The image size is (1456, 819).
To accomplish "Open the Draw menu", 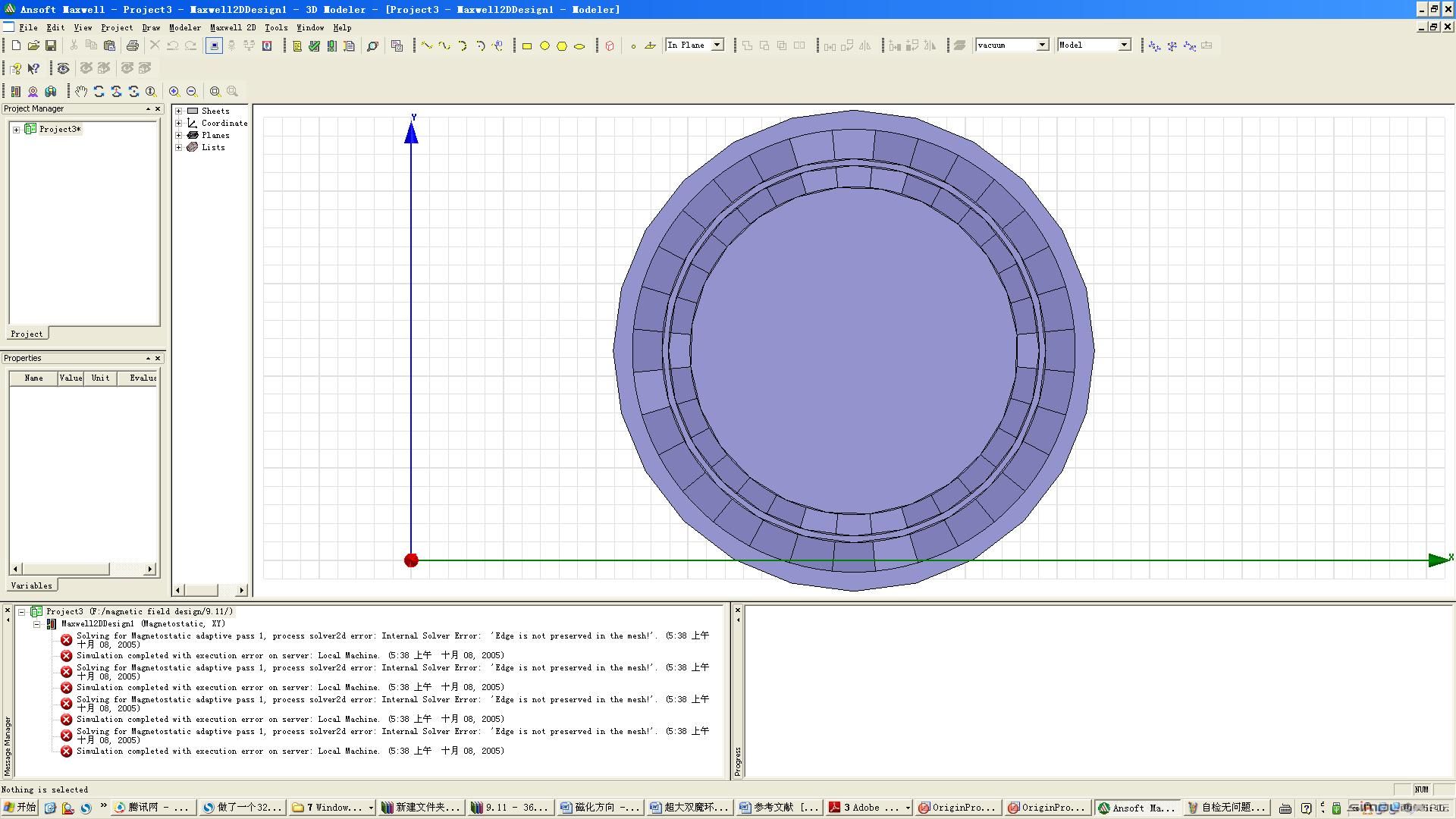I will [151, 27].
